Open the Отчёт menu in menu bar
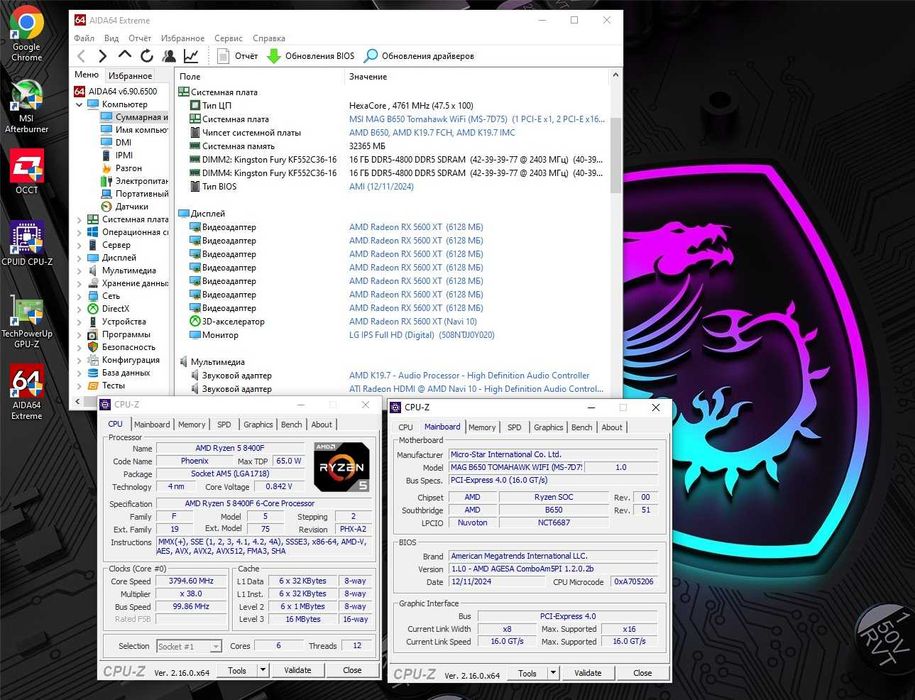 coord(139,38)
